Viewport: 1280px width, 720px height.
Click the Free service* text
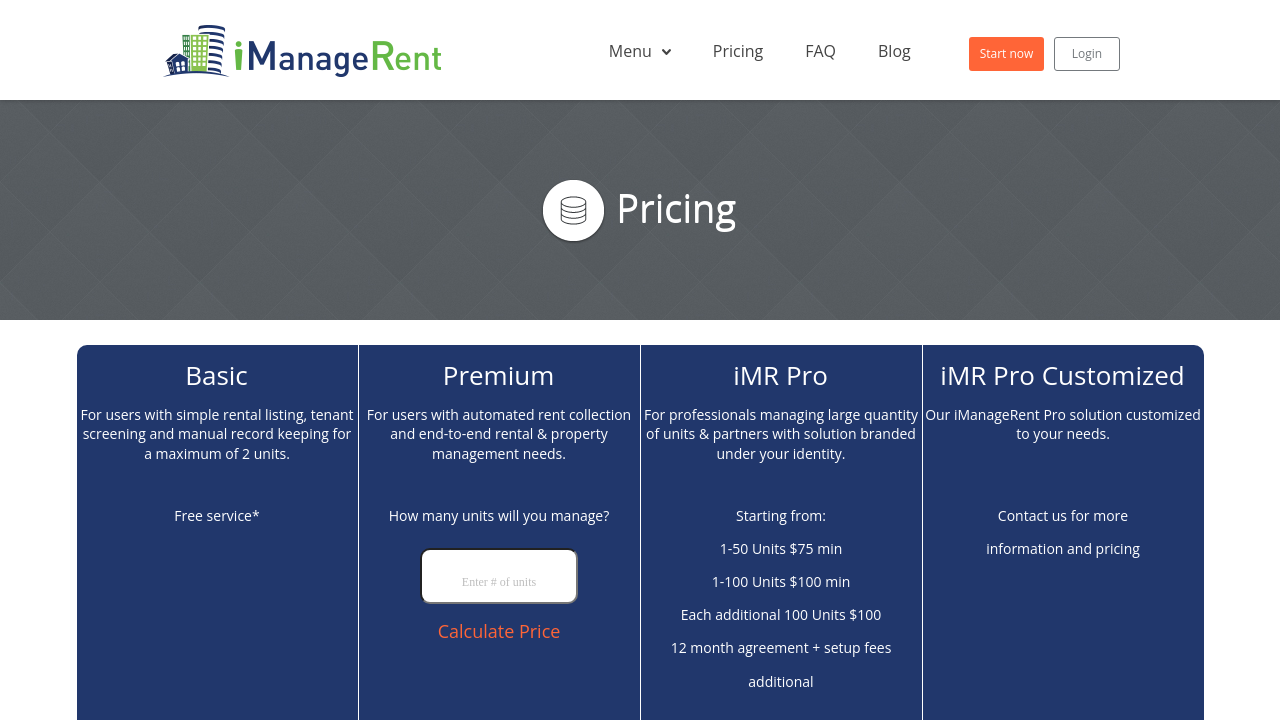point(217,516)
